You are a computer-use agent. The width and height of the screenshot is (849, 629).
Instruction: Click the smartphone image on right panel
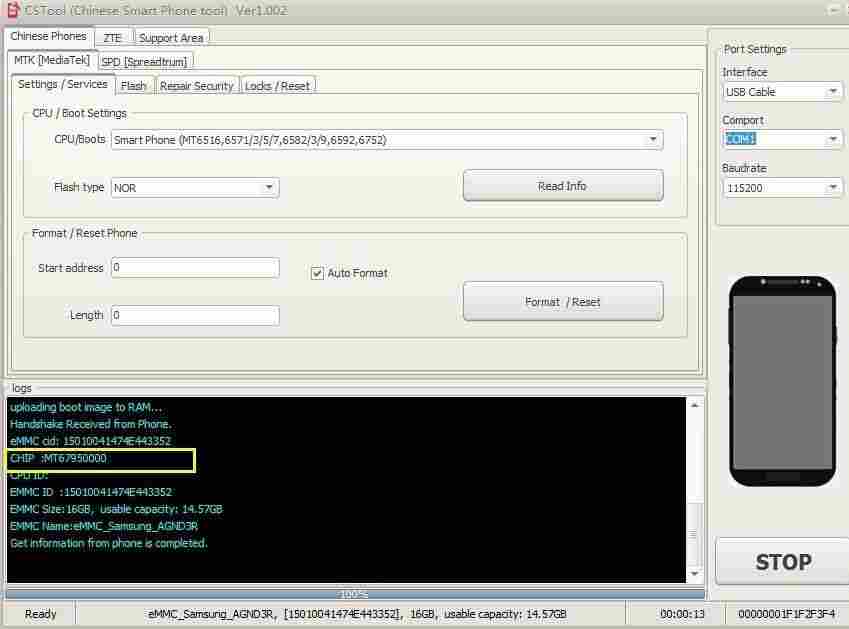[x=782, y=381]
